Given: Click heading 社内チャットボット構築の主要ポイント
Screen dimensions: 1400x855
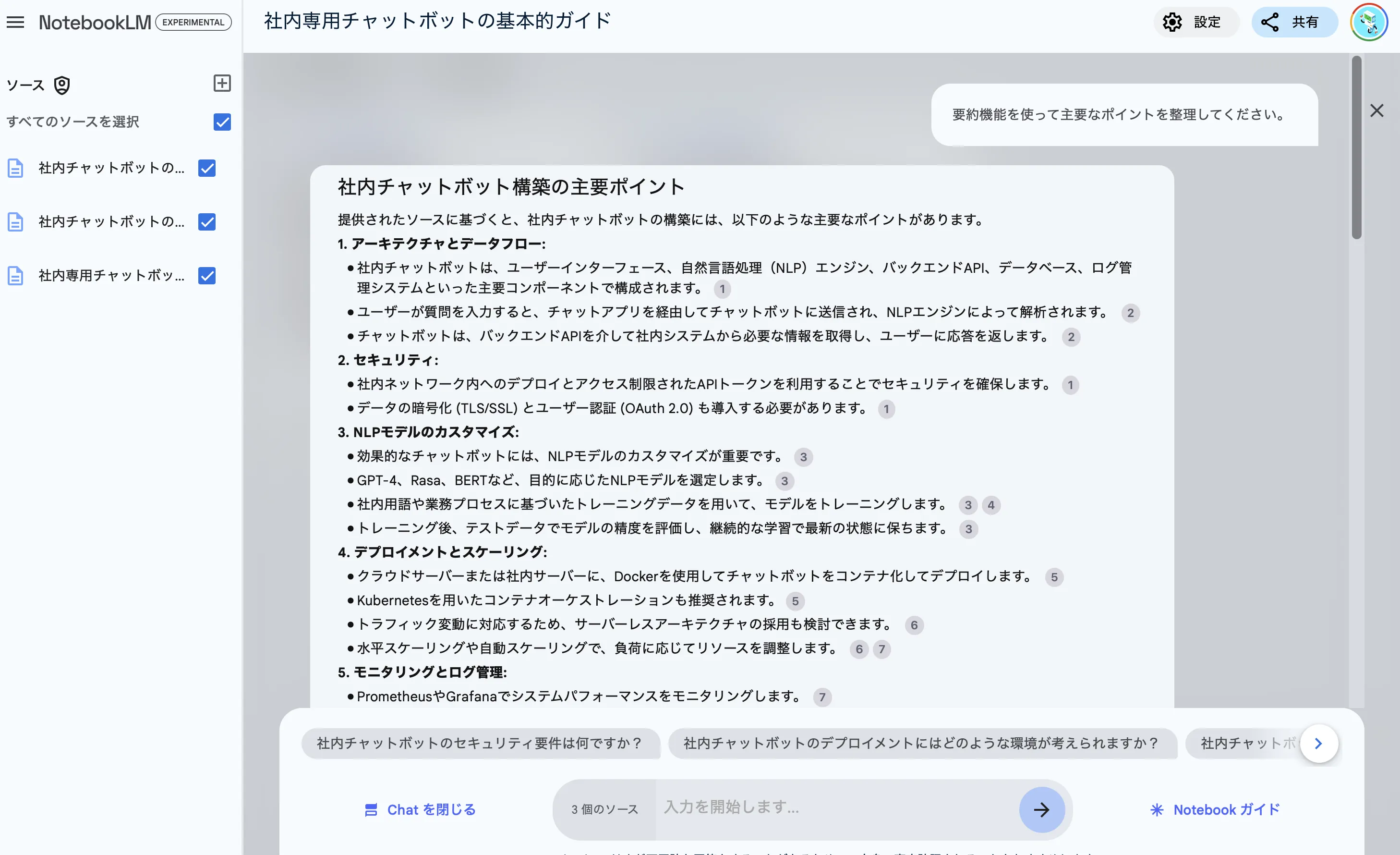Looking at the screenshot, I should click(511, 186).
